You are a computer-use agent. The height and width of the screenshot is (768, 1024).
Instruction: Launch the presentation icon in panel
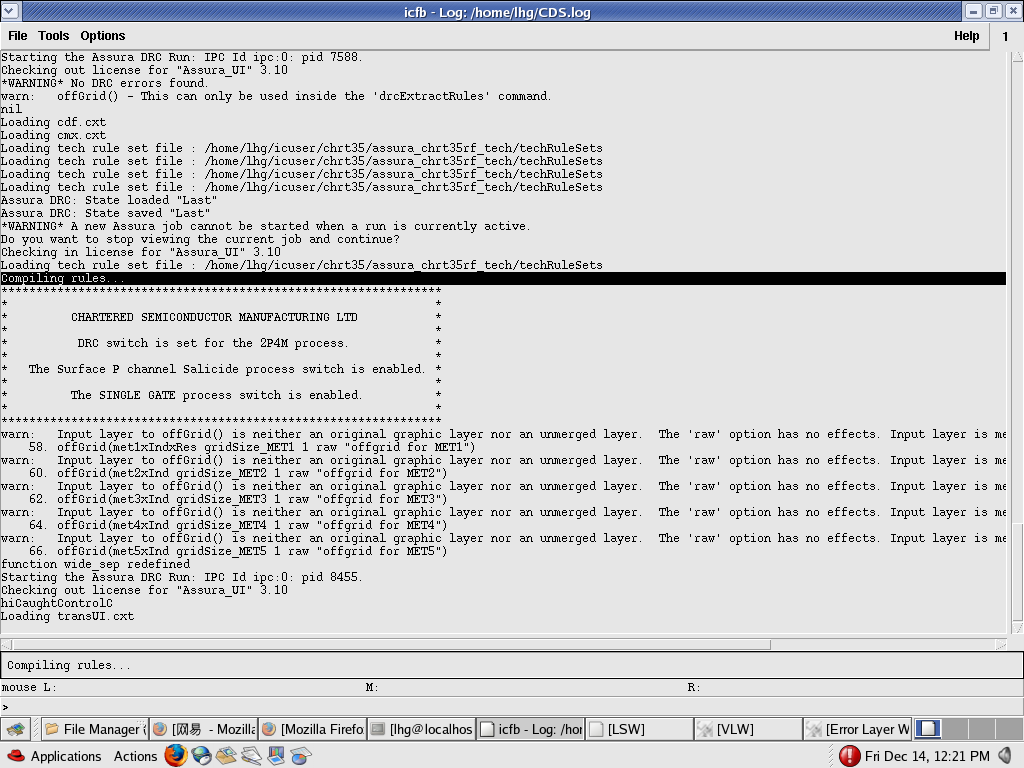click(276, 756)
